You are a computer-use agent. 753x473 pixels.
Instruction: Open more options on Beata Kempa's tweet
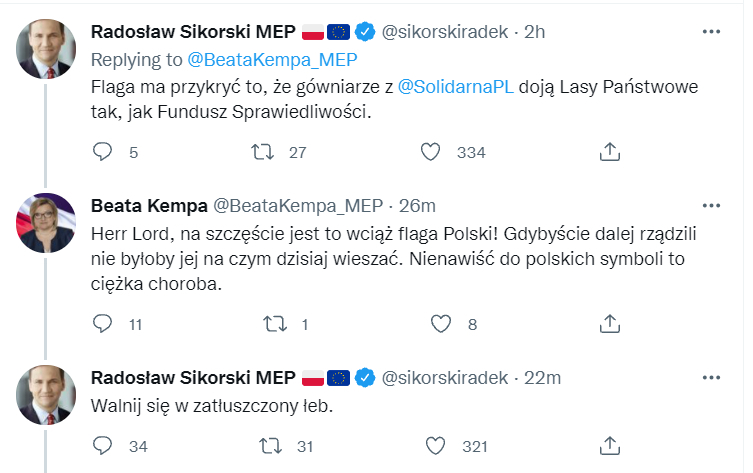tap(711, 205)
